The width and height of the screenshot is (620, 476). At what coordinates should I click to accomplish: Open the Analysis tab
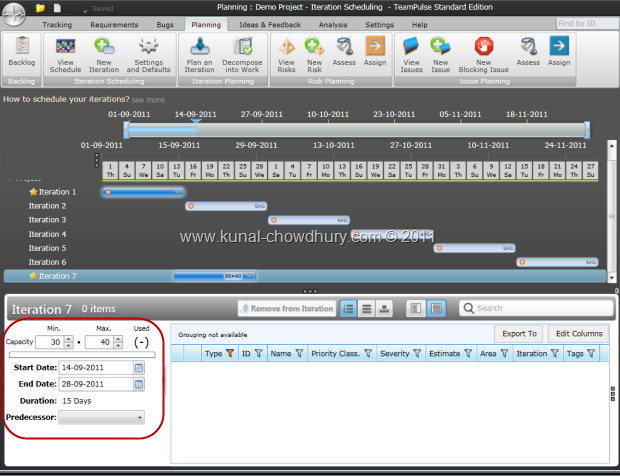click(333, 25)
